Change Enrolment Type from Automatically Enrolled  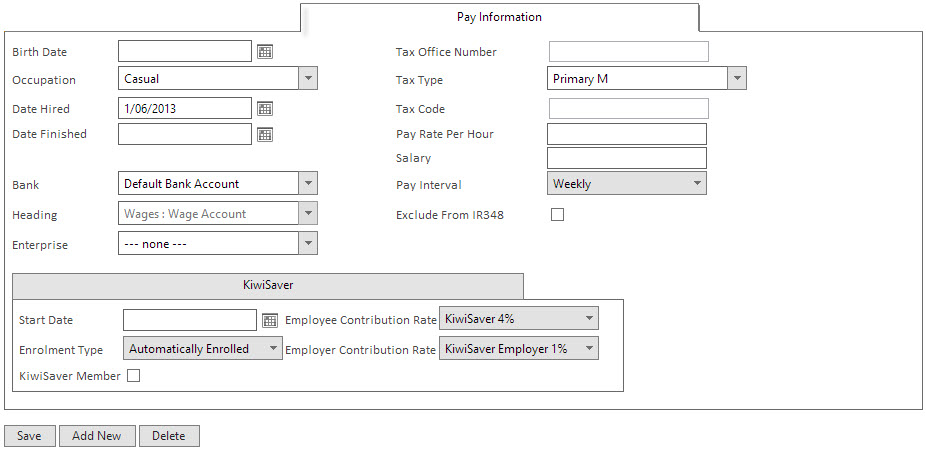tap(203, 349)
